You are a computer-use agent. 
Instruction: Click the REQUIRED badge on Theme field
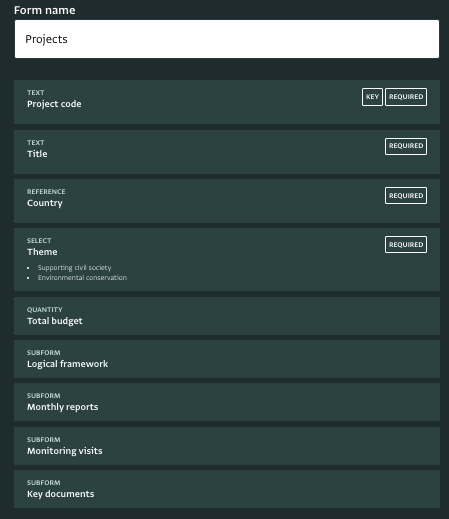[x=406, y=245]
